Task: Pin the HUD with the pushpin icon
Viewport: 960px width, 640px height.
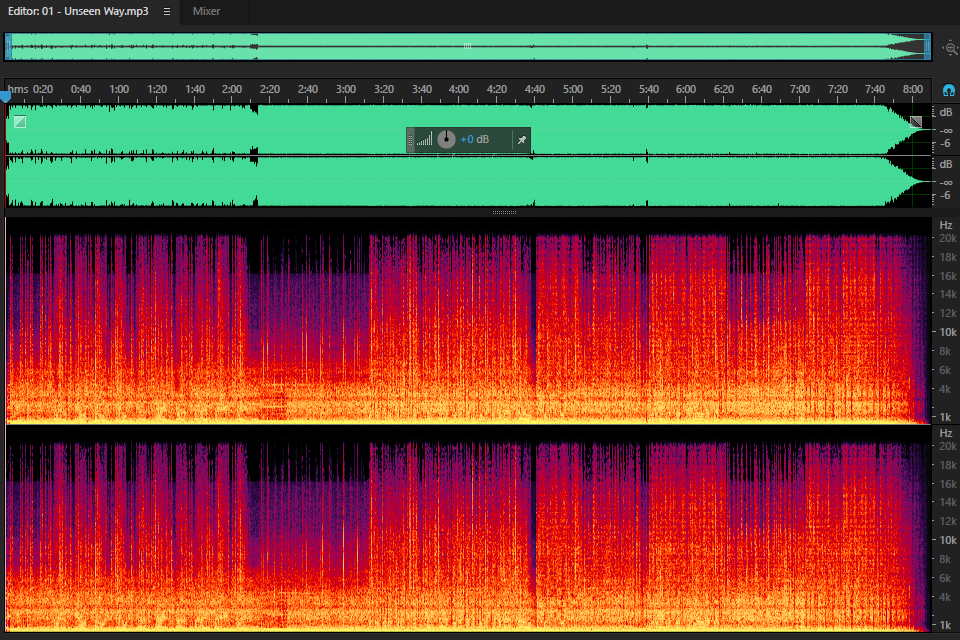Action: [522, 140]
